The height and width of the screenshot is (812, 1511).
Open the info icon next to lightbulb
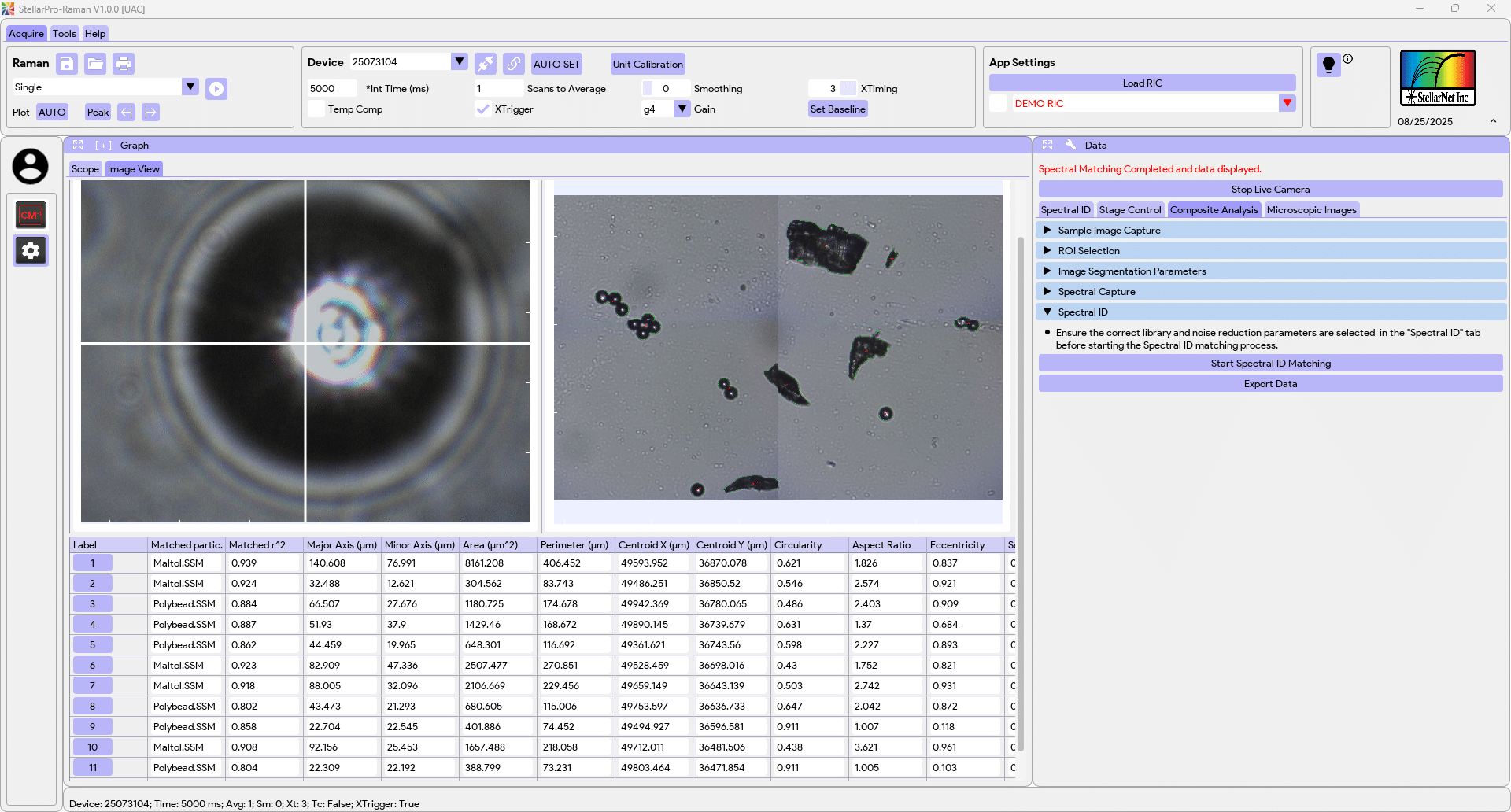click(x=1347, y=58)
